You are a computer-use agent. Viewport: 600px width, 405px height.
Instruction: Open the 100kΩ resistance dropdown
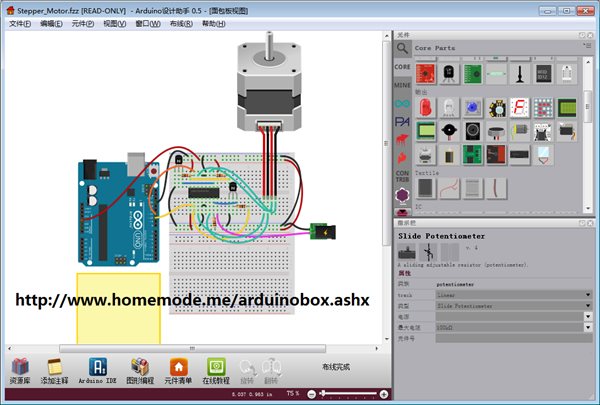click(514, 328)
